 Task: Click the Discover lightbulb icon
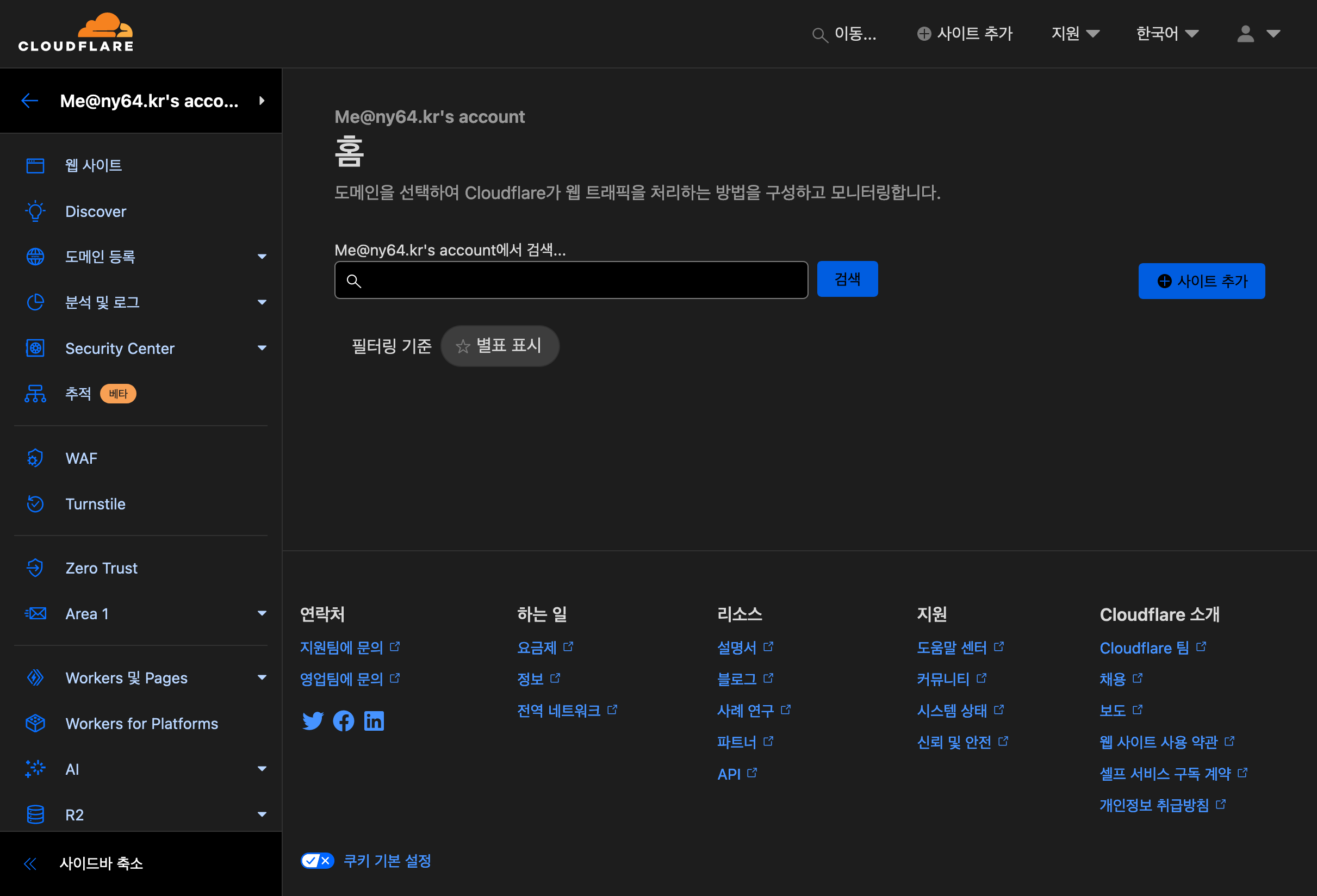coord(35,211)
